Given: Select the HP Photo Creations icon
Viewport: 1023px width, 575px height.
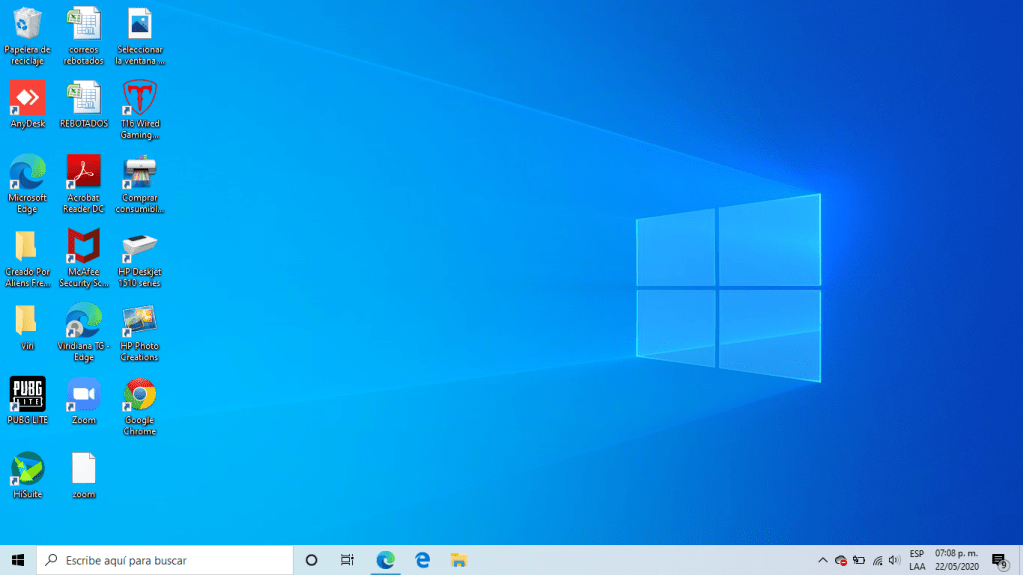Looking at the screenshot, I should pos(139,321).
